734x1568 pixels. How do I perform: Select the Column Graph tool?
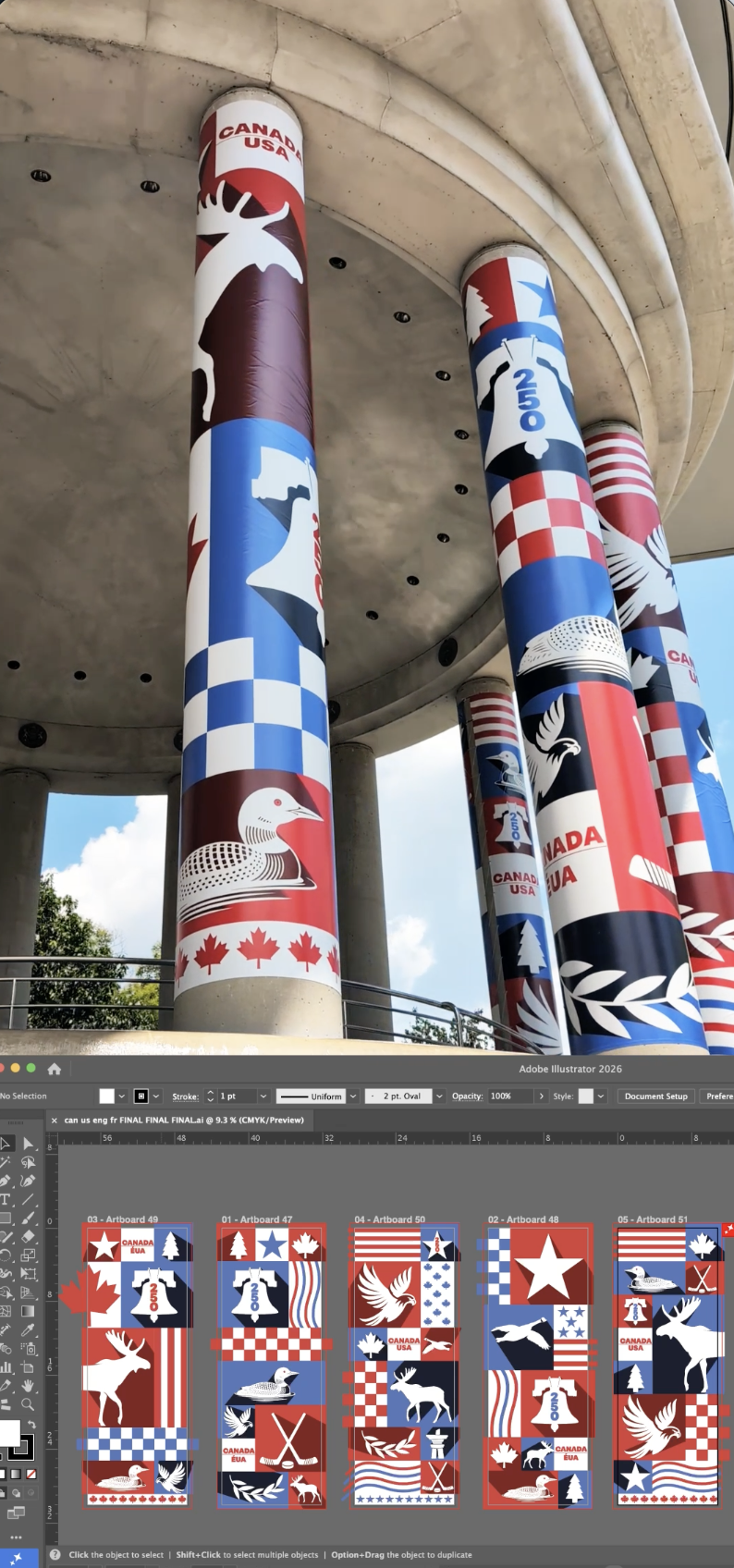pos(6,1366)
